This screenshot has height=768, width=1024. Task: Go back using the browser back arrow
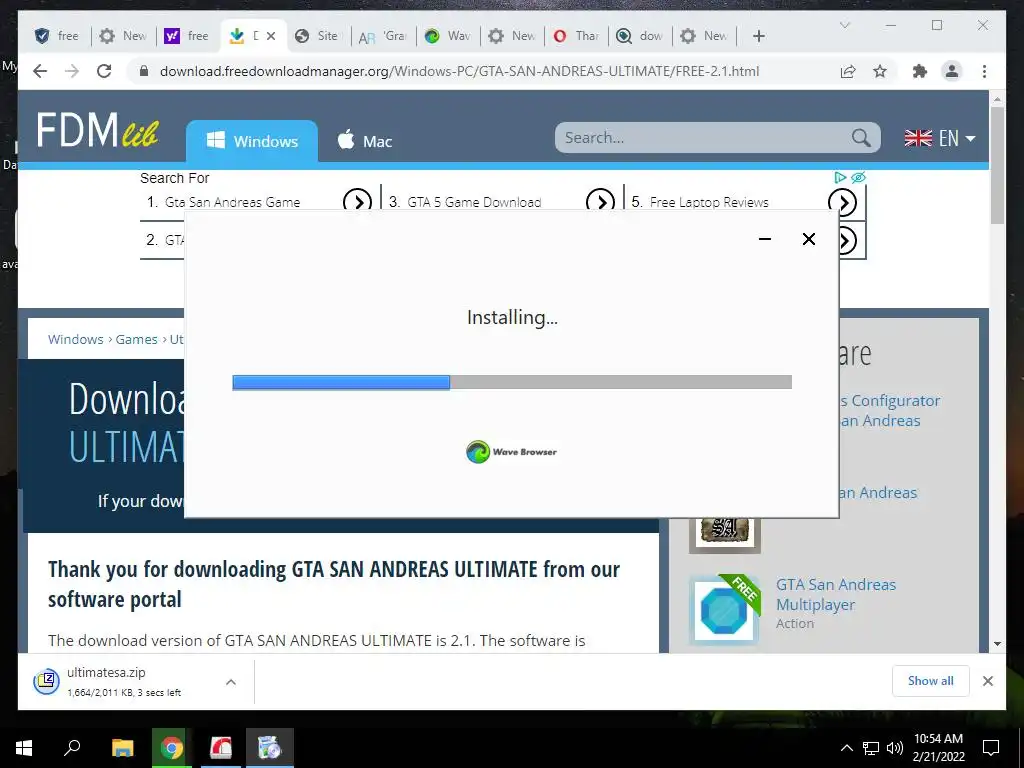[x=40, y=71]
